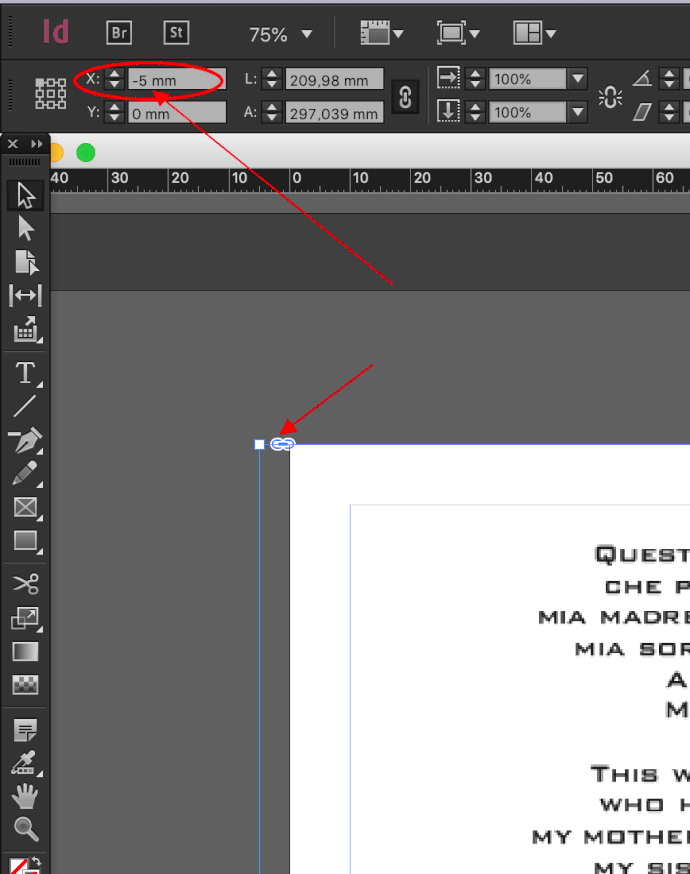Toggle constrain proportions for scaling

(x=610, y=97)
